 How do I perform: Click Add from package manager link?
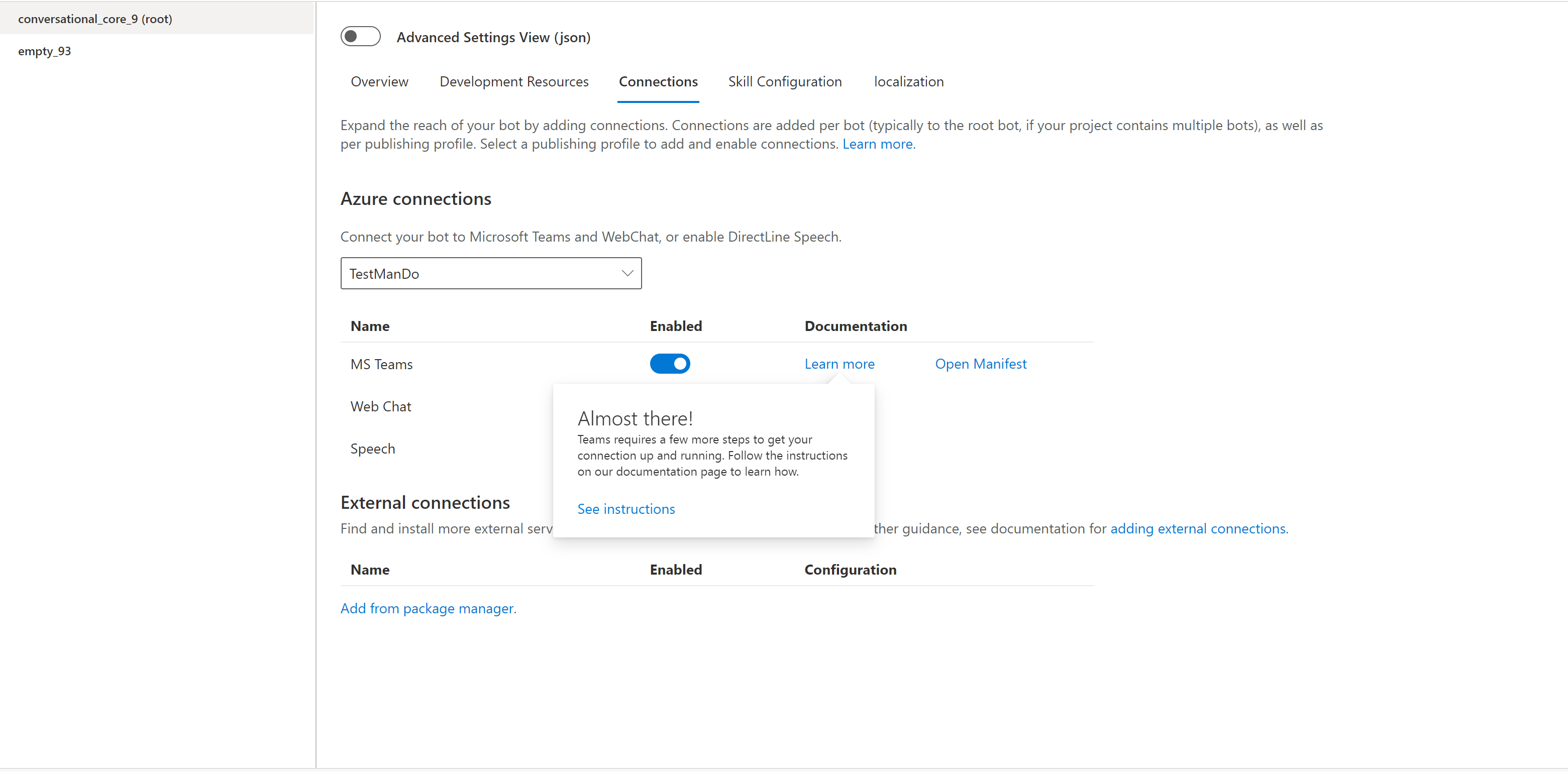(428, 608)
